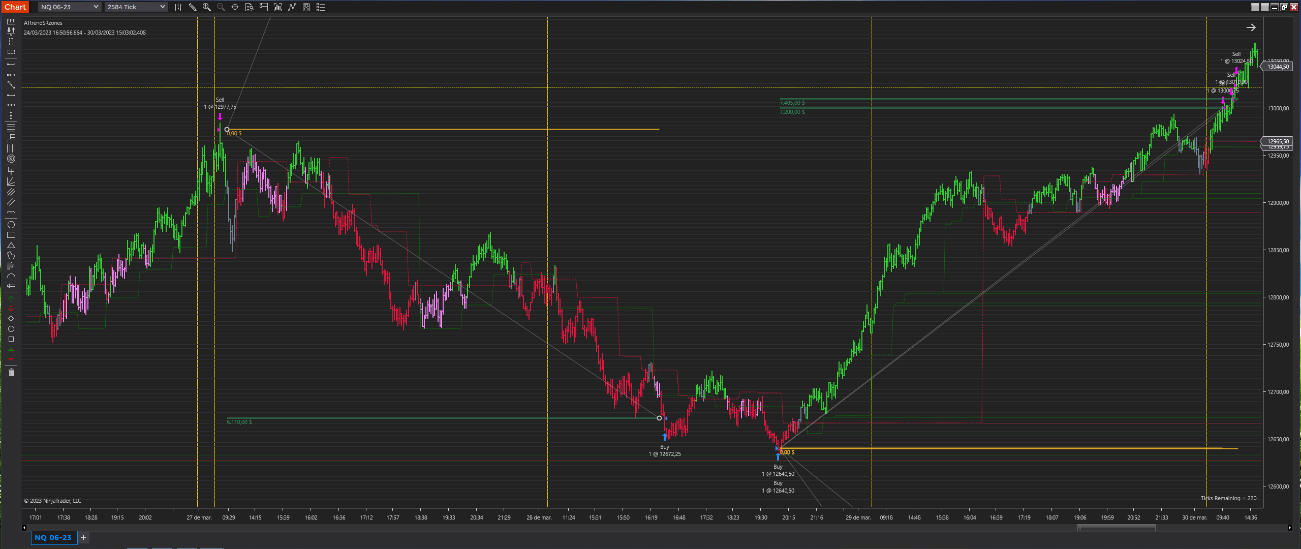1301x549 pixels.
Task: Activate the zoom in magnifier
Action: coord(206,7)
